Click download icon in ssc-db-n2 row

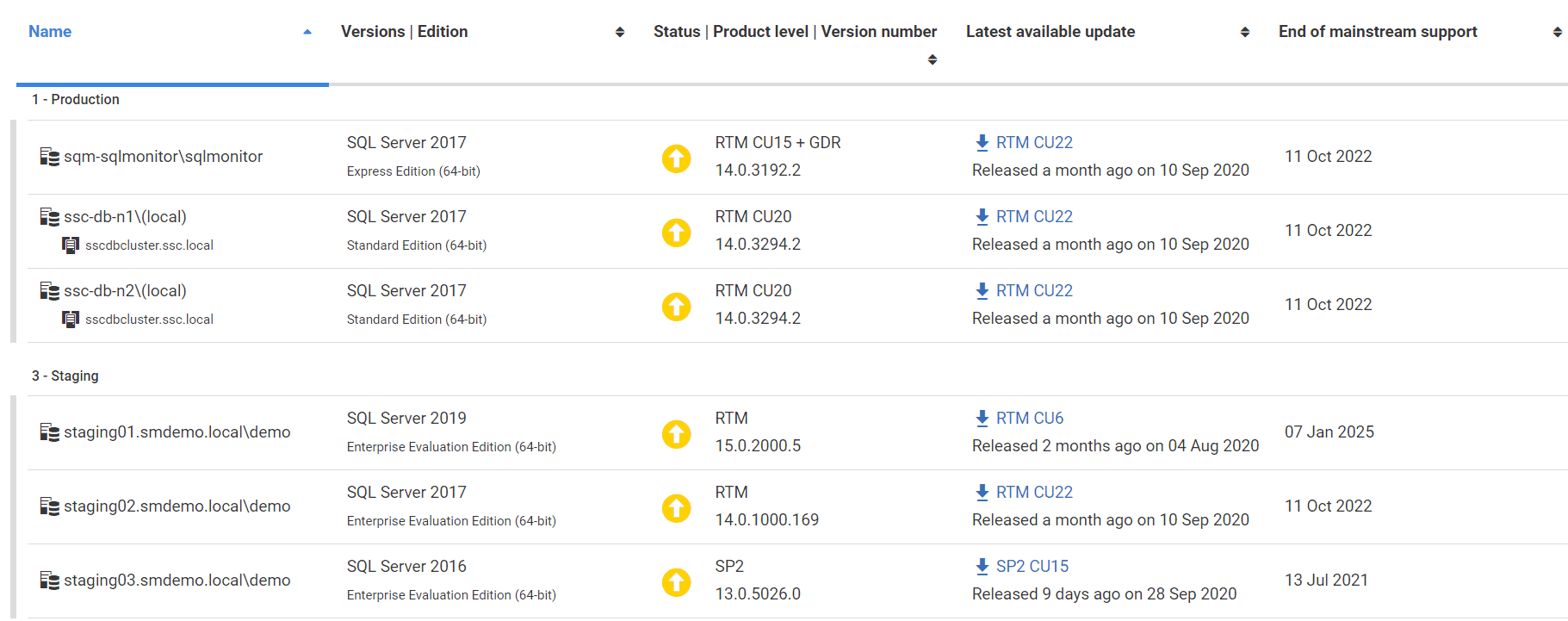tap(982, 291)
